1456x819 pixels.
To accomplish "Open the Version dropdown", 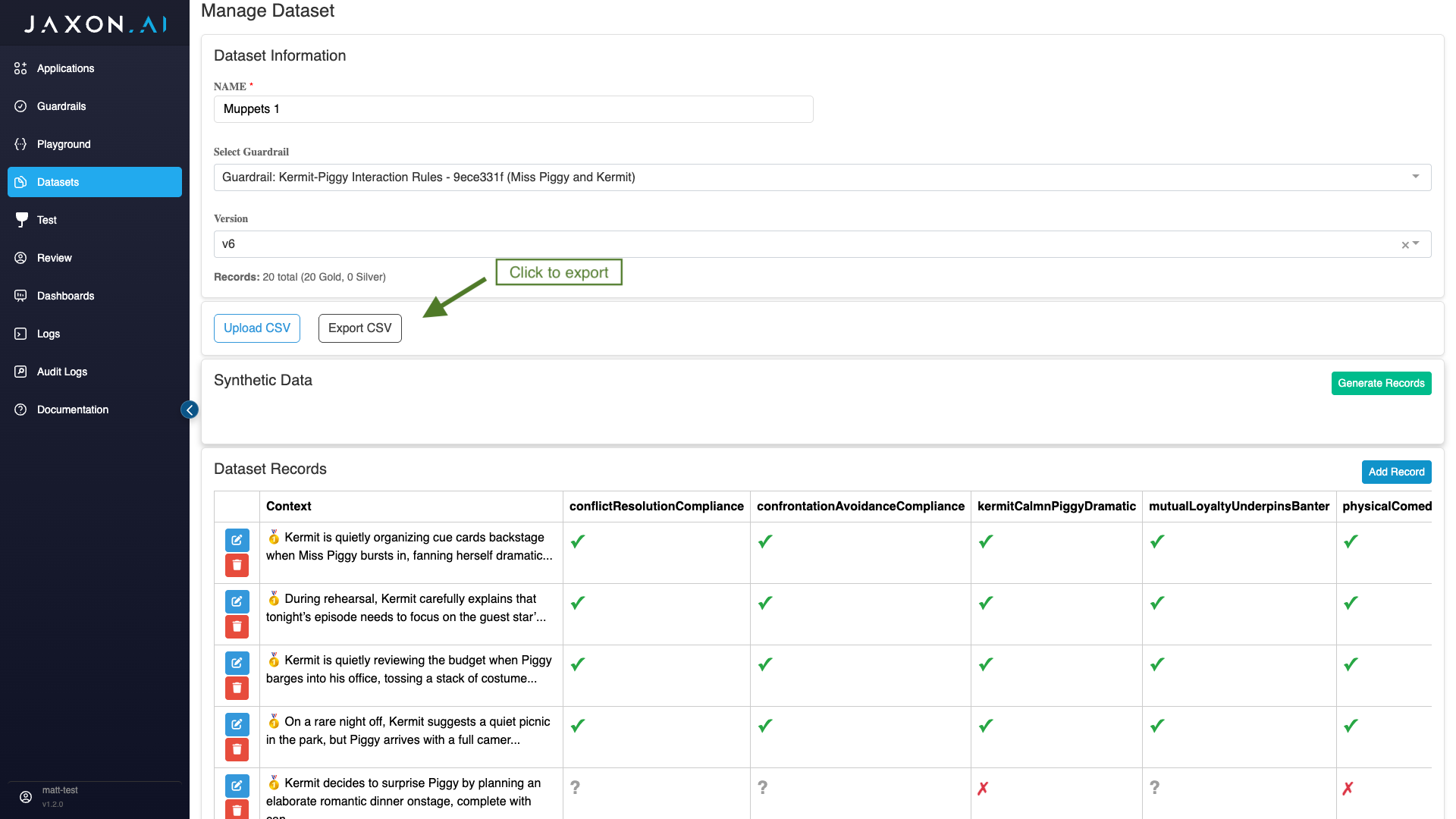I will [1417, 244].
